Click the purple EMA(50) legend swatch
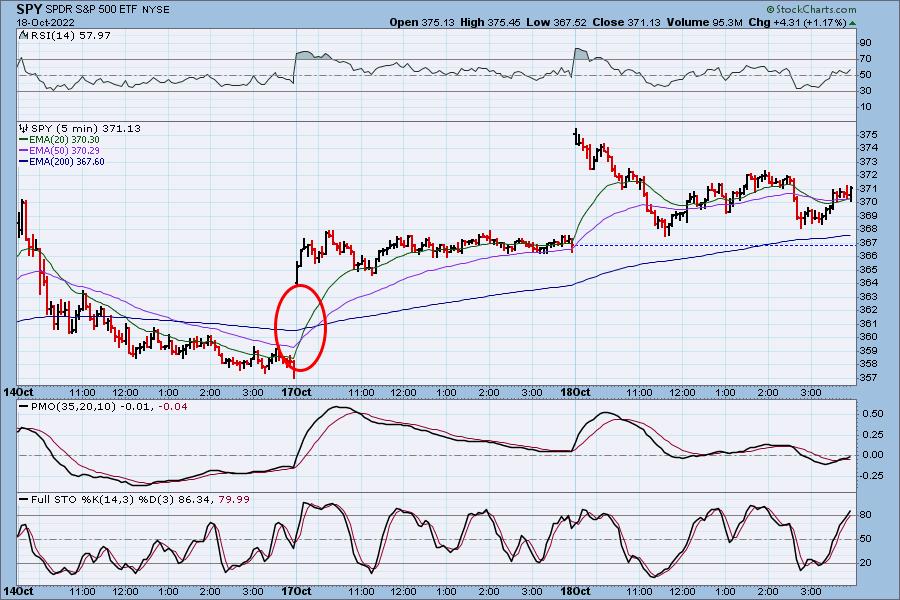Viewport: 900px width, 600px height. [x=24, y=150]
